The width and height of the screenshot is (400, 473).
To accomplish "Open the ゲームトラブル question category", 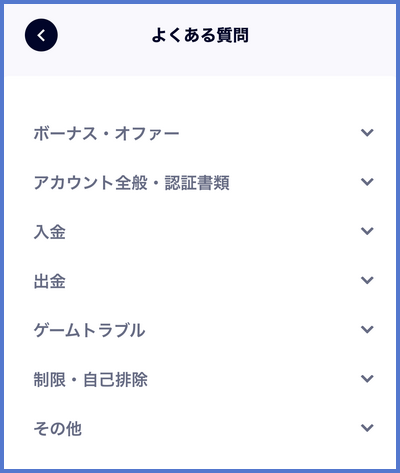I will [89, 330].
